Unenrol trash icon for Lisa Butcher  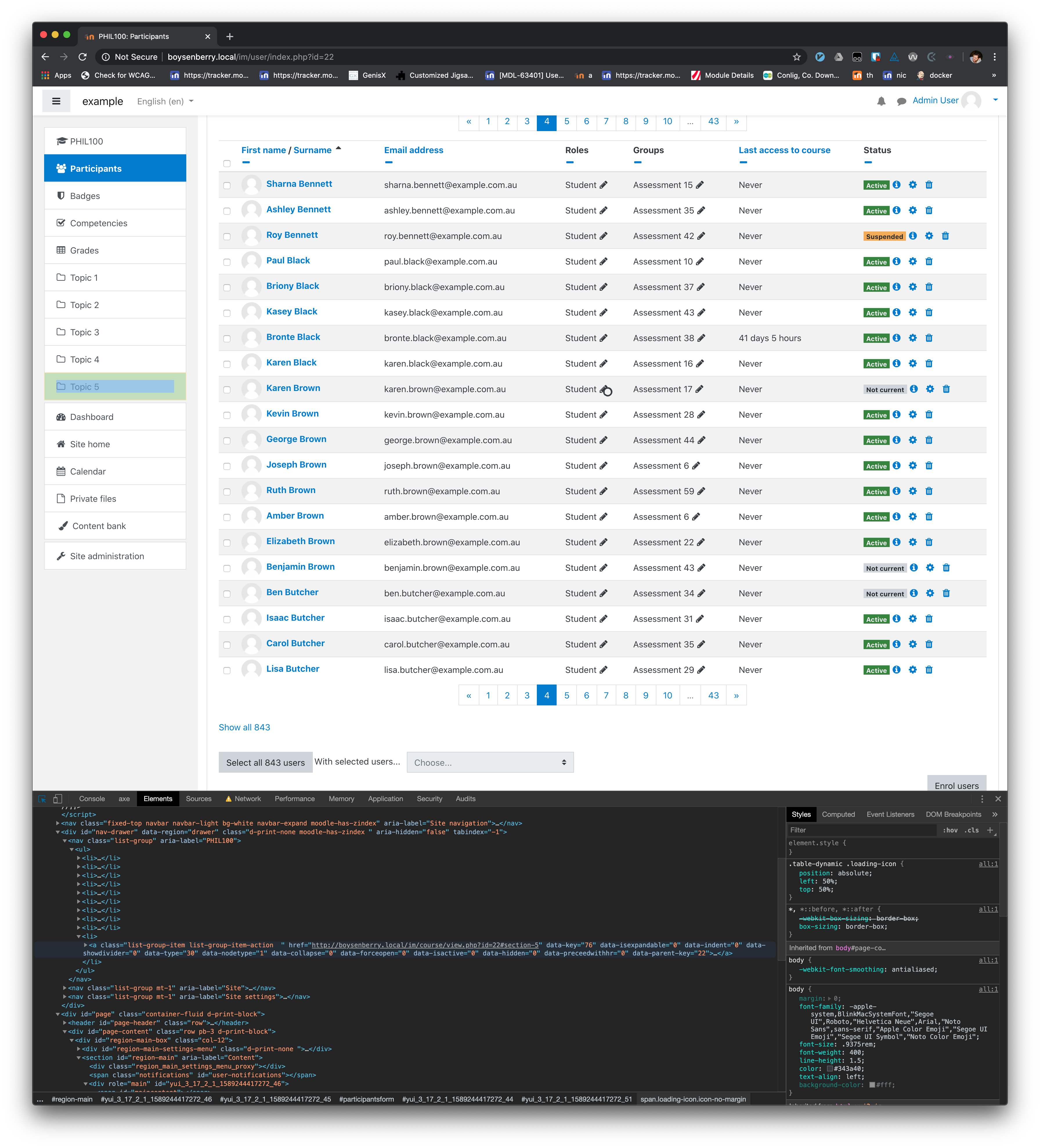(929, 670)
